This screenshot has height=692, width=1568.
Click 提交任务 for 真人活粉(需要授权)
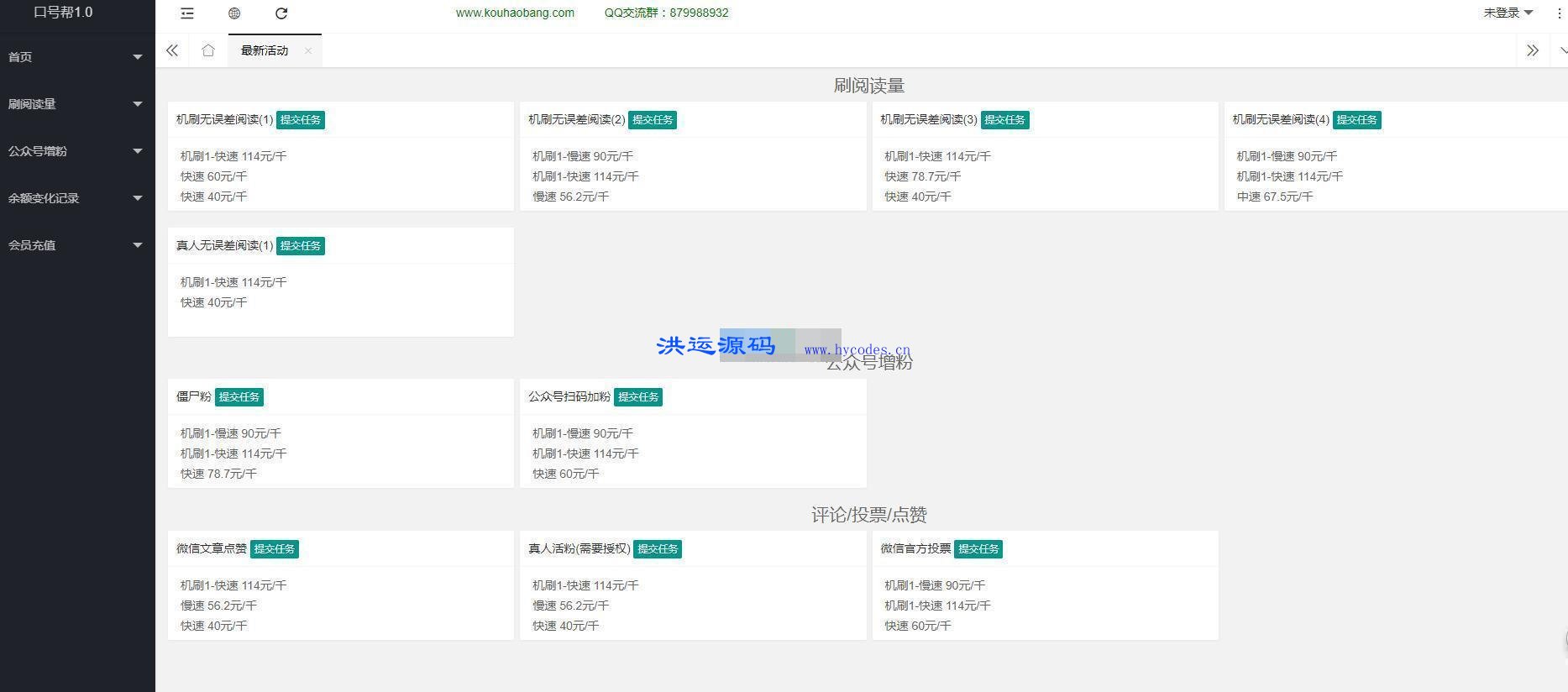(x=658, y=549)
